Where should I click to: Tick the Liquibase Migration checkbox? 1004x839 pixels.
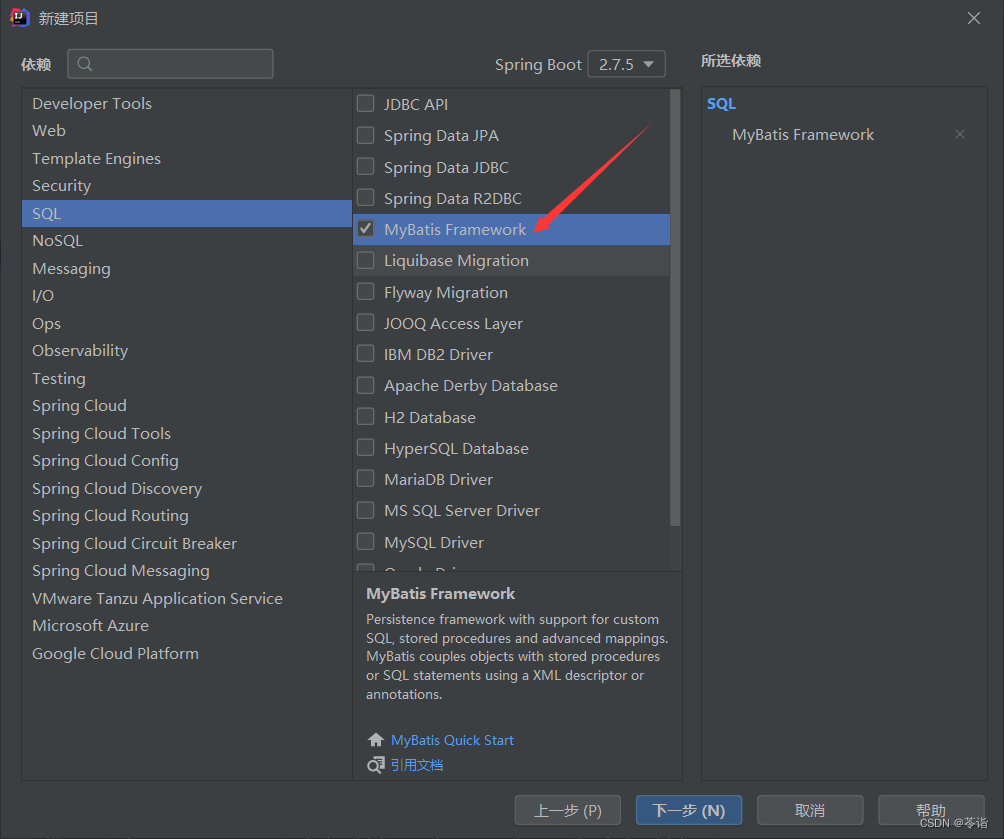(366, 260)
